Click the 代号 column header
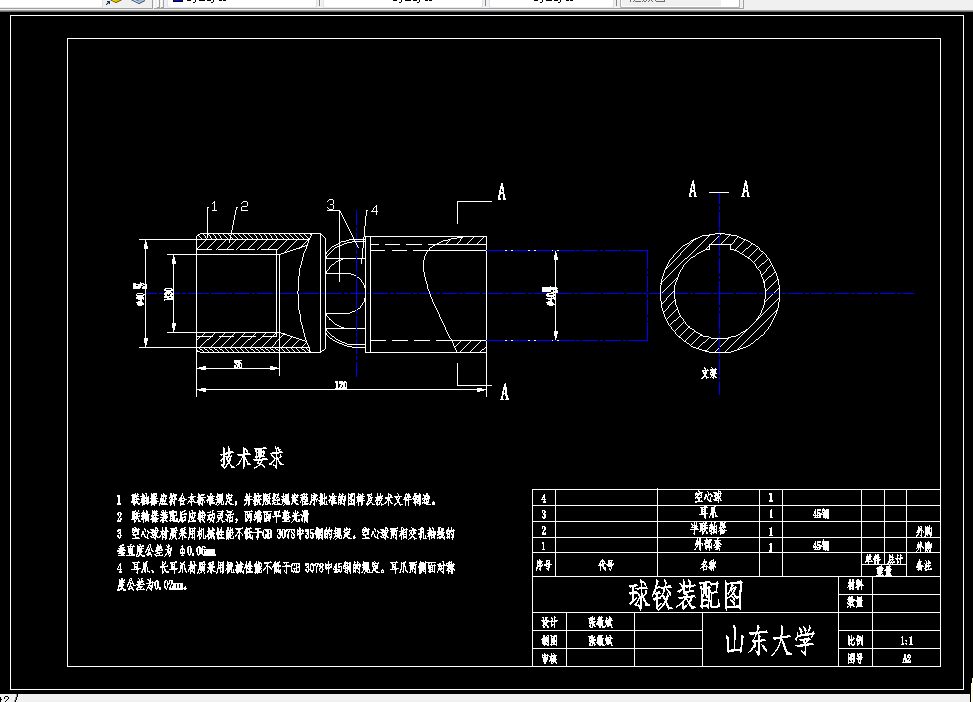 [606, 565]
